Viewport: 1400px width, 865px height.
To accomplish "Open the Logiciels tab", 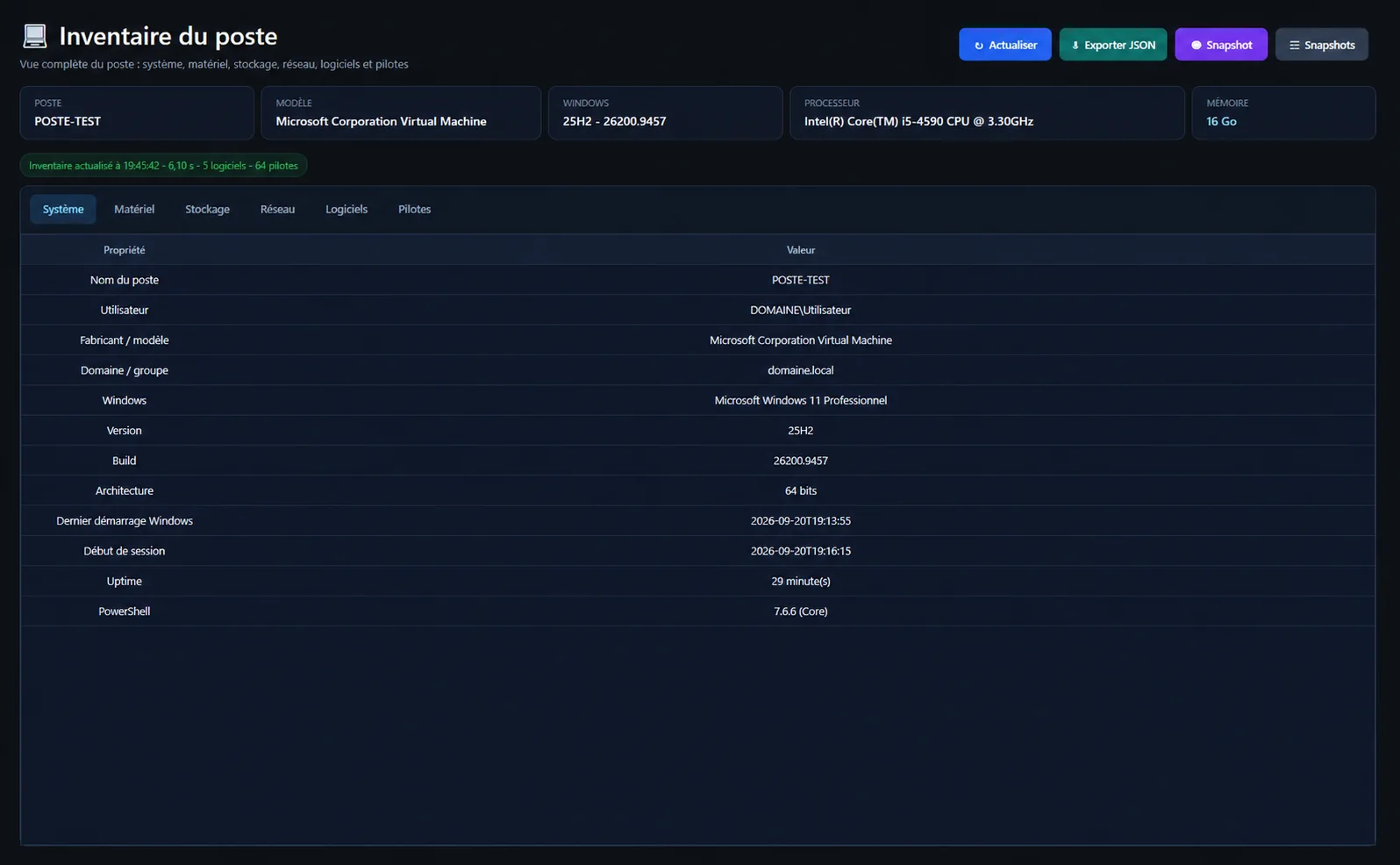I will (x=346, y=210).
